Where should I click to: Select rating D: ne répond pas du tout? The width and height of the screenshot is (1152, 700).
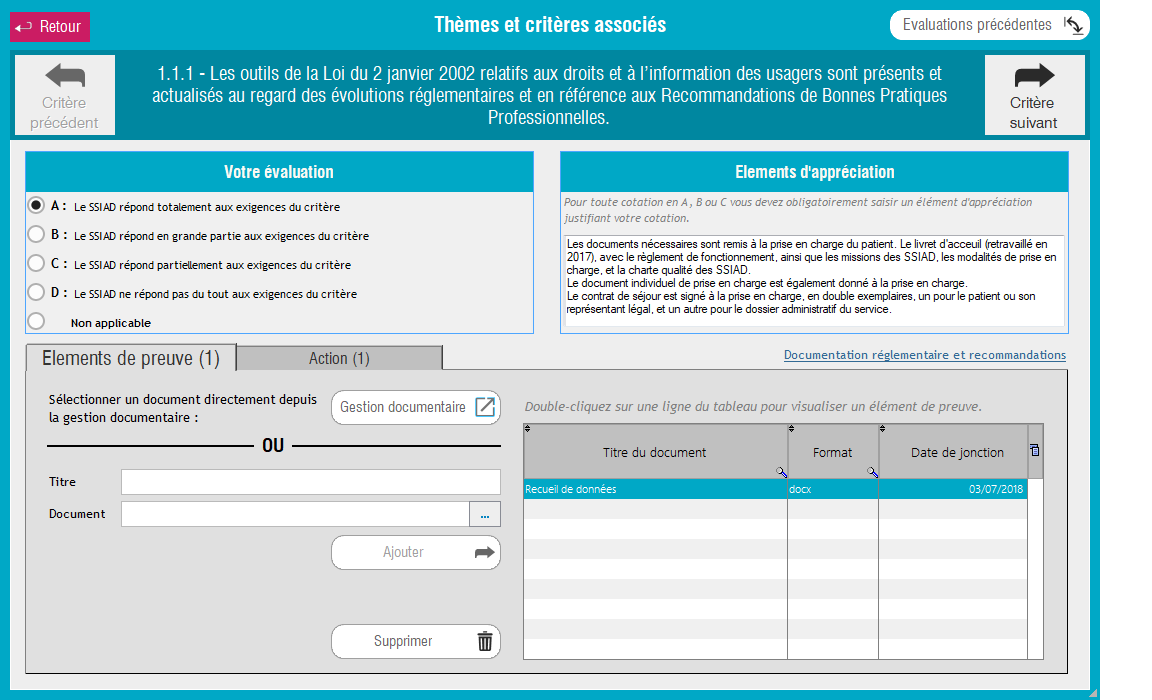coord(36,292)
